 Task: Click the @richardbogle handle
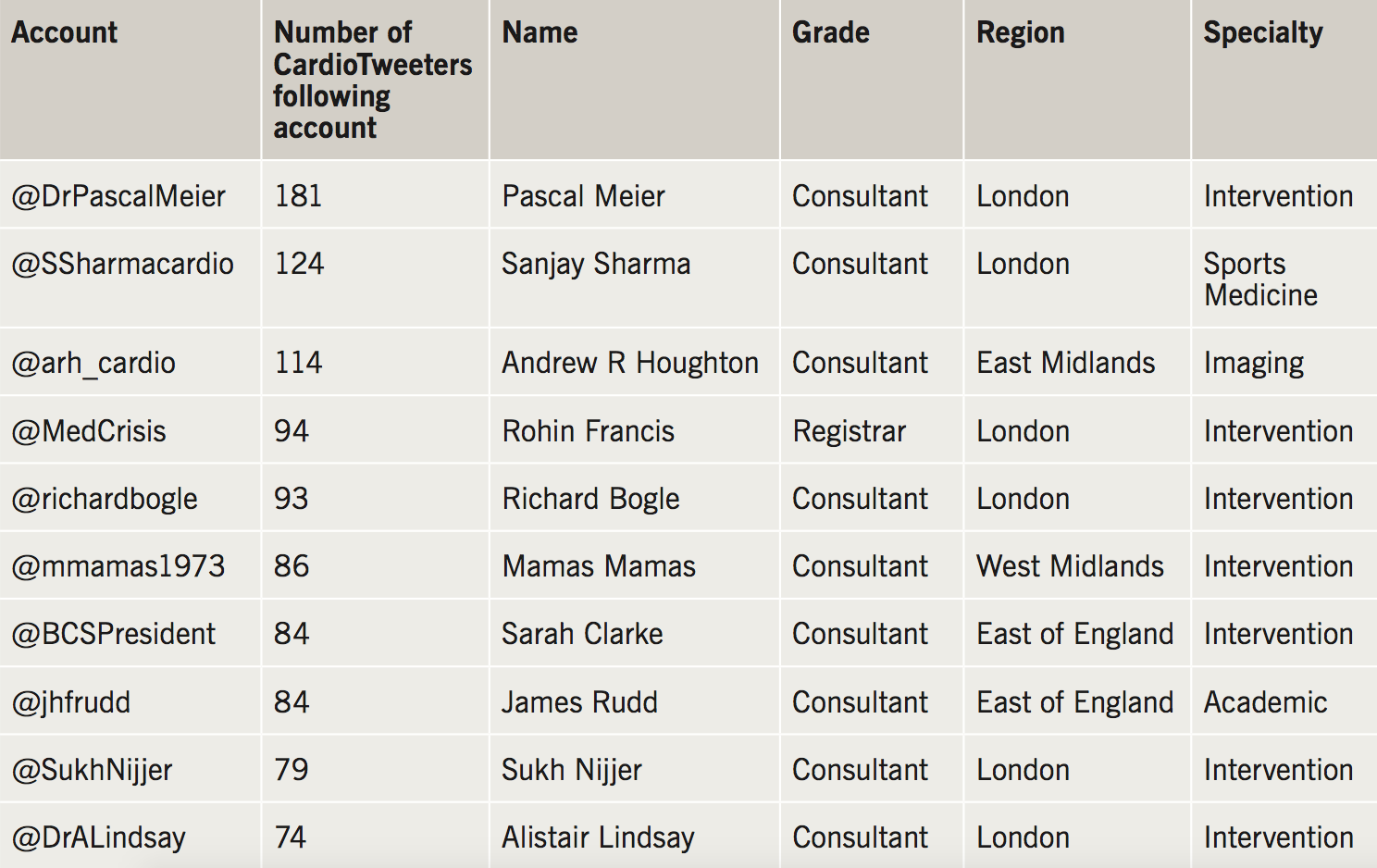point(105,499)
